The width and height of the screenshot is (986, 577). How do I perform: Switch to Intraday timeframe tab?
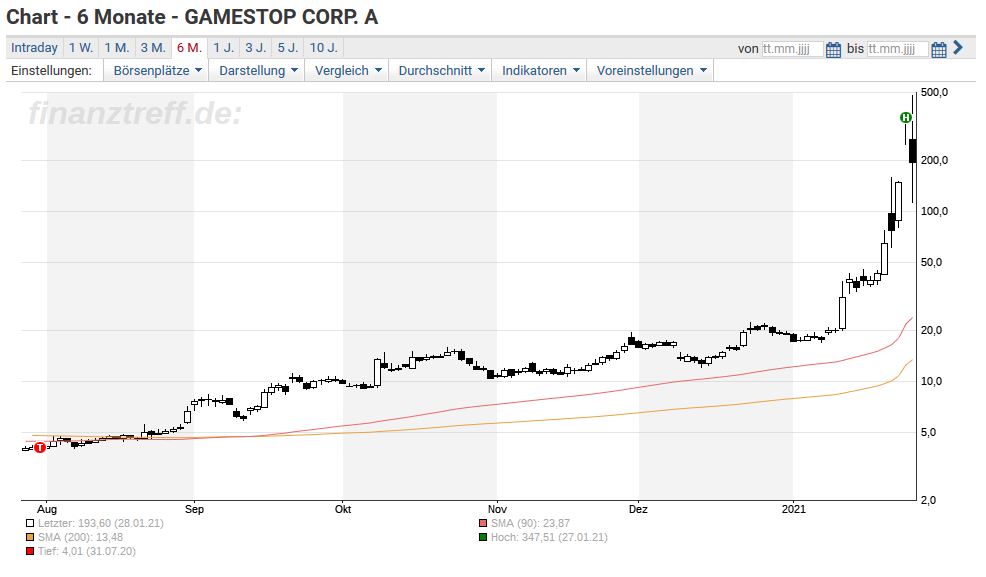pos(35,48)
